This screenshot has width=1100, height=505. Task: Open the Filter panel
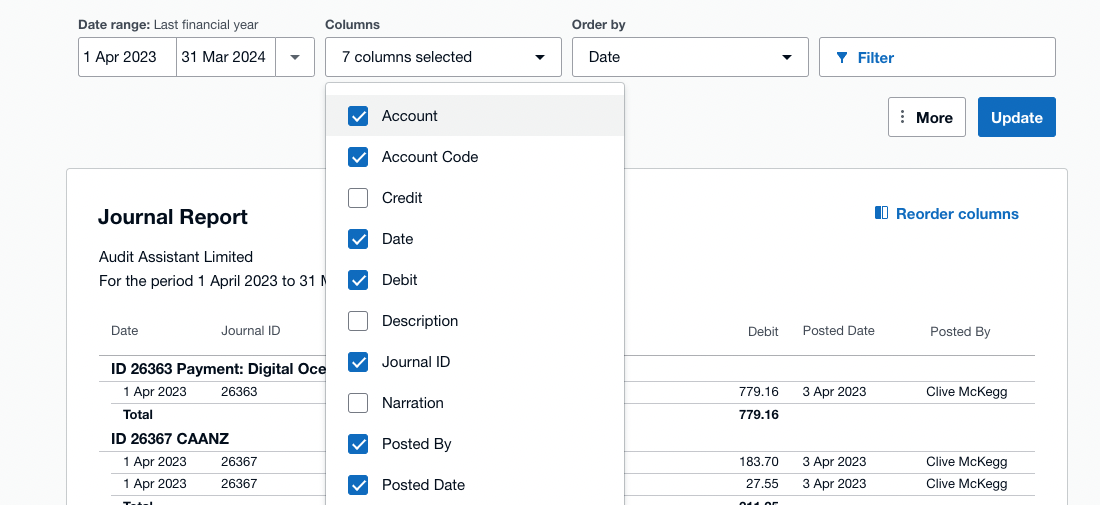(937, 58)
